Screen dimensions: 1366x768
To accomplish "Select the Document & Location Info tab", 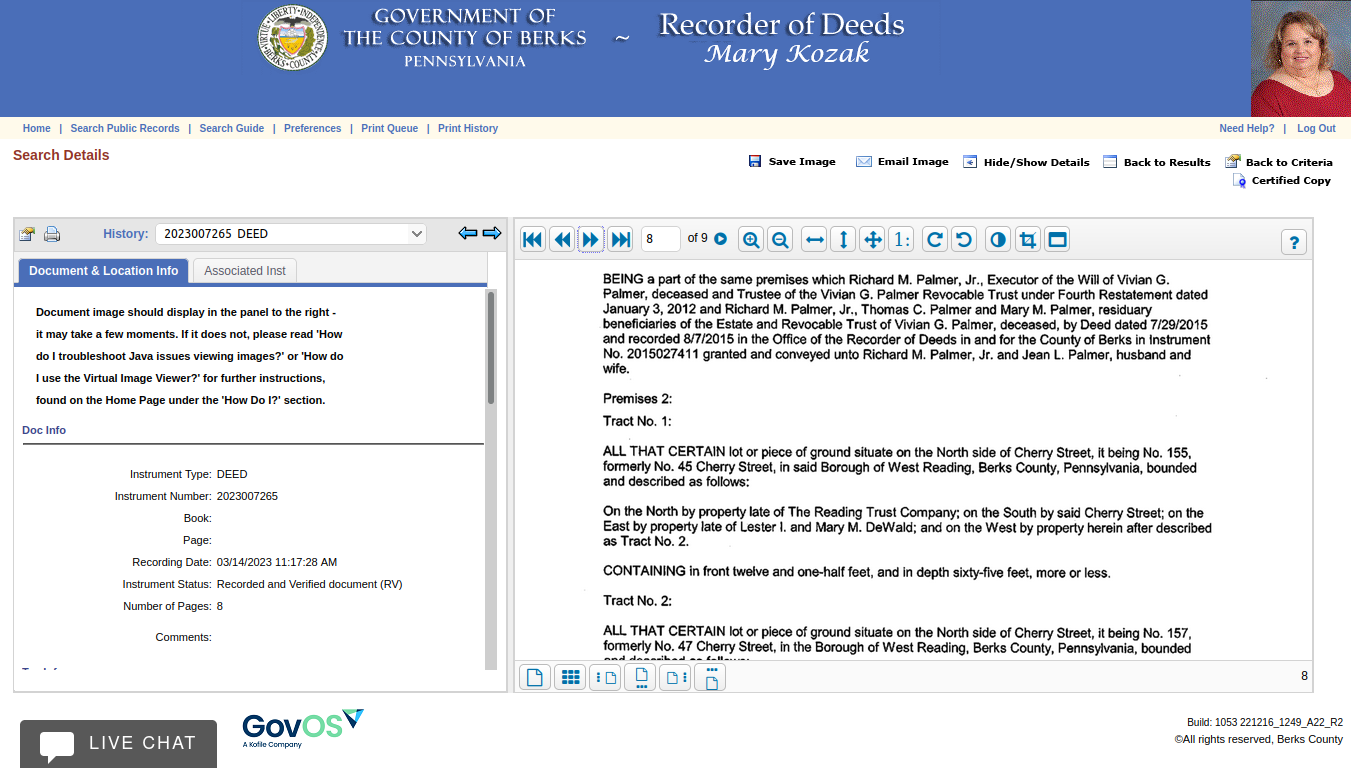I will [x=104, y=271].
